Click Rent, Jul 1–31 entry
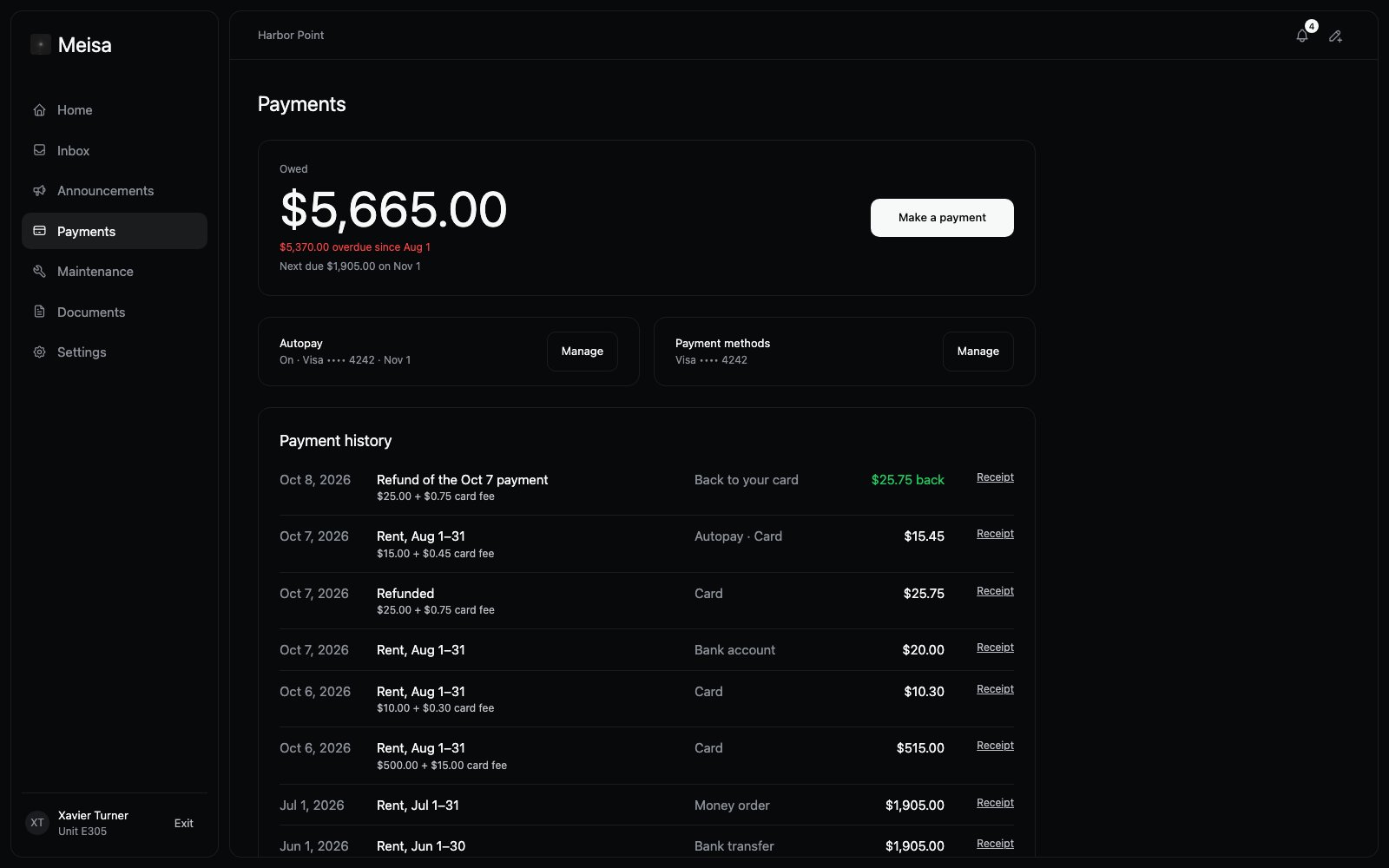This screenshot has height=868, width=1389. pyautogui.click(x=418, y=806)
